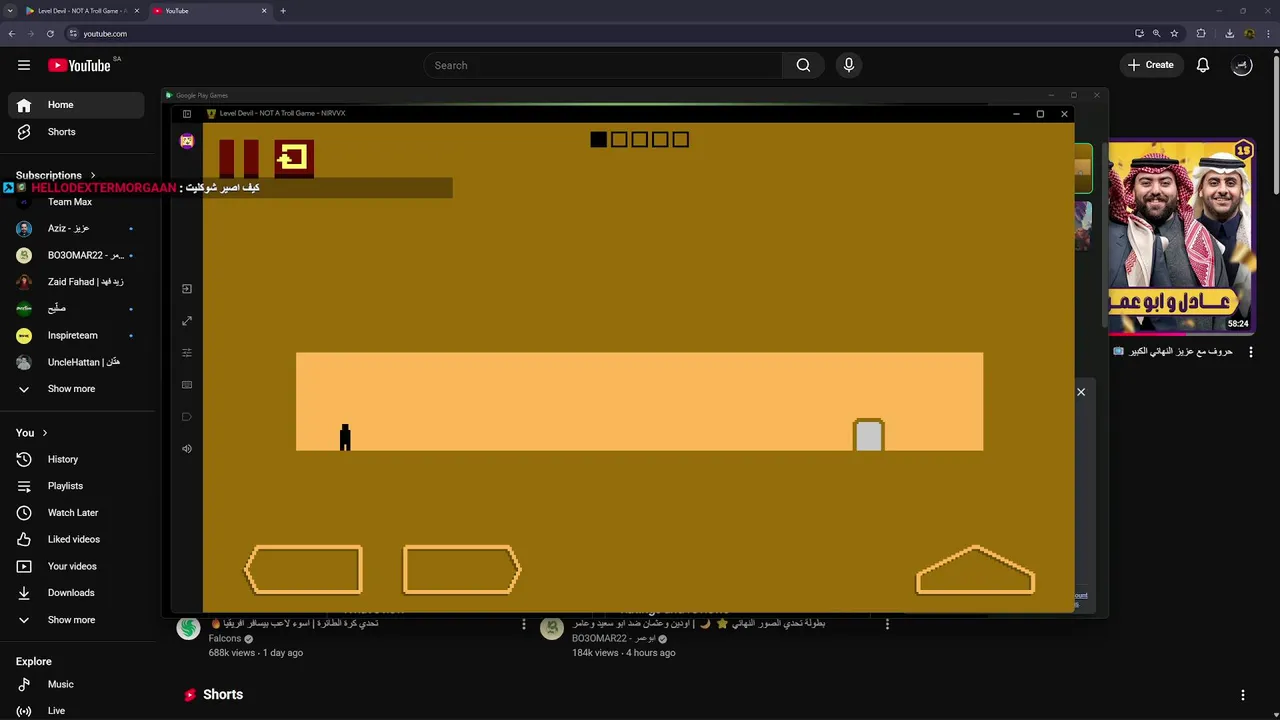Open keyboard mapping icon in game sidebar
Viewport: 1280px width, 720px height.
[x=187, y=385]
